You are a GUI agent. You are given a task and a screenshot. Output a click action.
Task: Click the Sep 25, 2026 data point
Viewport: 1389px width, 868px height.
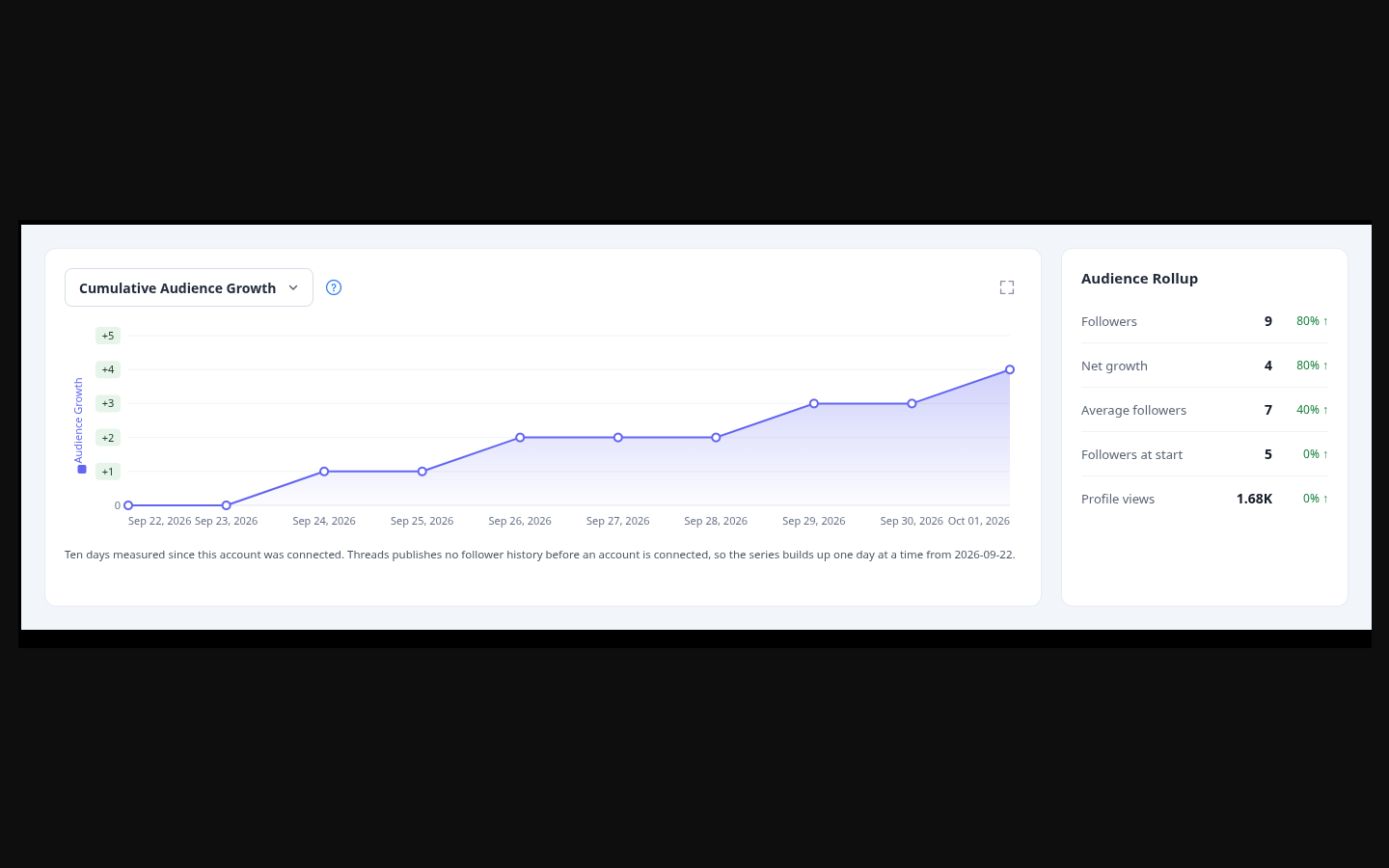(422, 472)
